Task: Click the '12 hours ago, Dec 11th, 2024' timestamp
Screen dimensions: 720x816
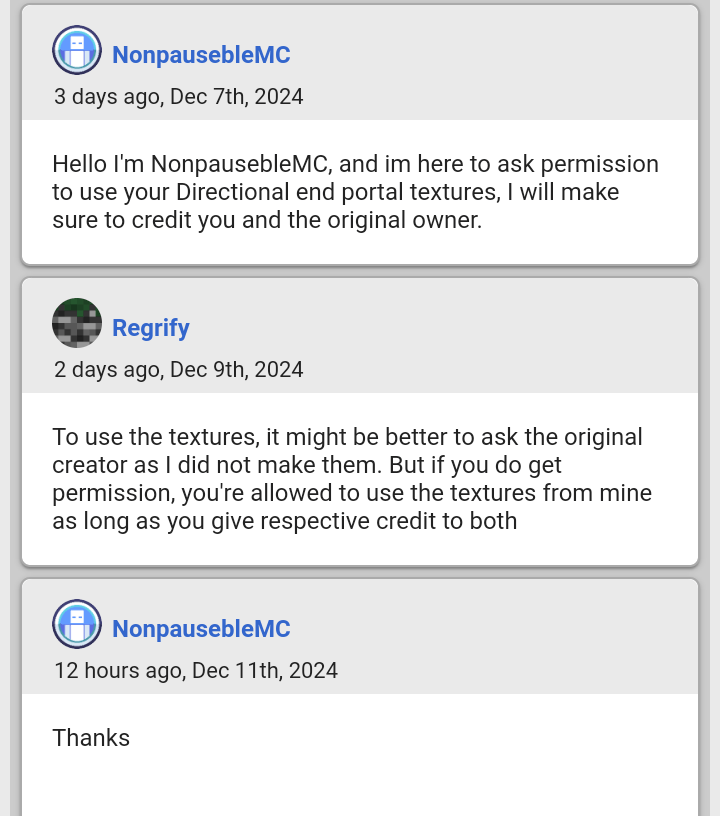Action: (196, 670)
